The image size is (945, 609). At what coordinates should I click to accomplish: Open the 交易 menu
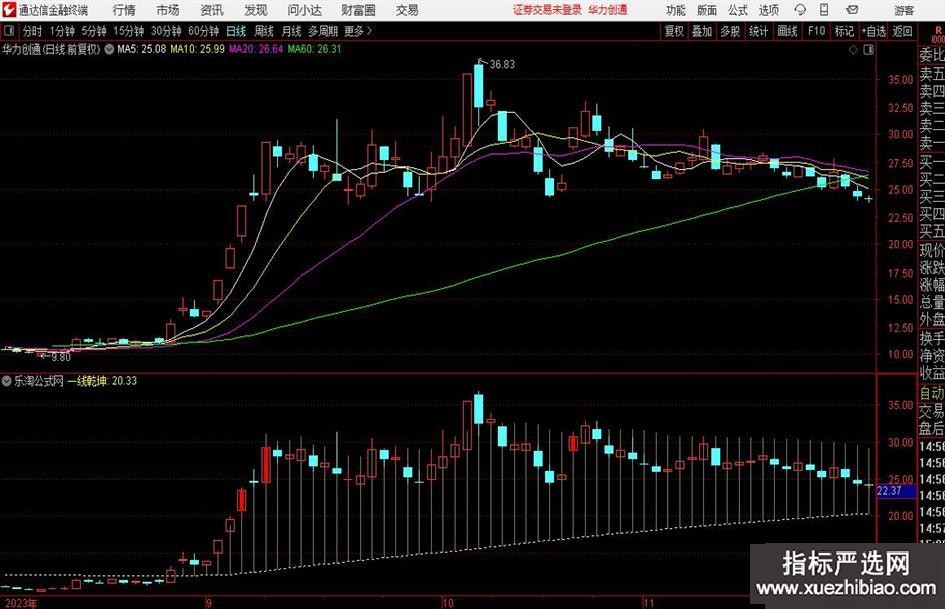407,10
